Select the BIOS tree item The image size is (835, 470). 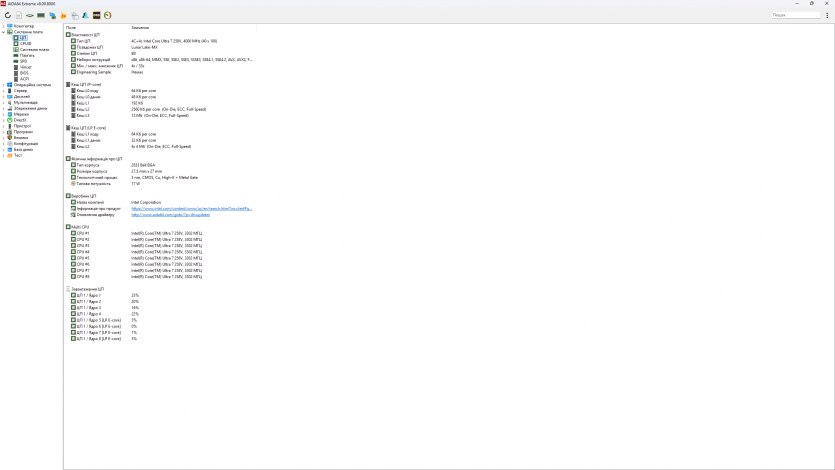[x=24, y=73]
